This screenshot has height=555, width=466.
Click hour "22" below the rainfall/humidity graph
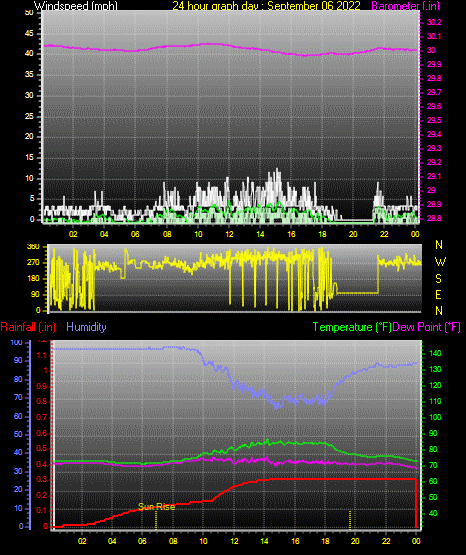[386, 541]
